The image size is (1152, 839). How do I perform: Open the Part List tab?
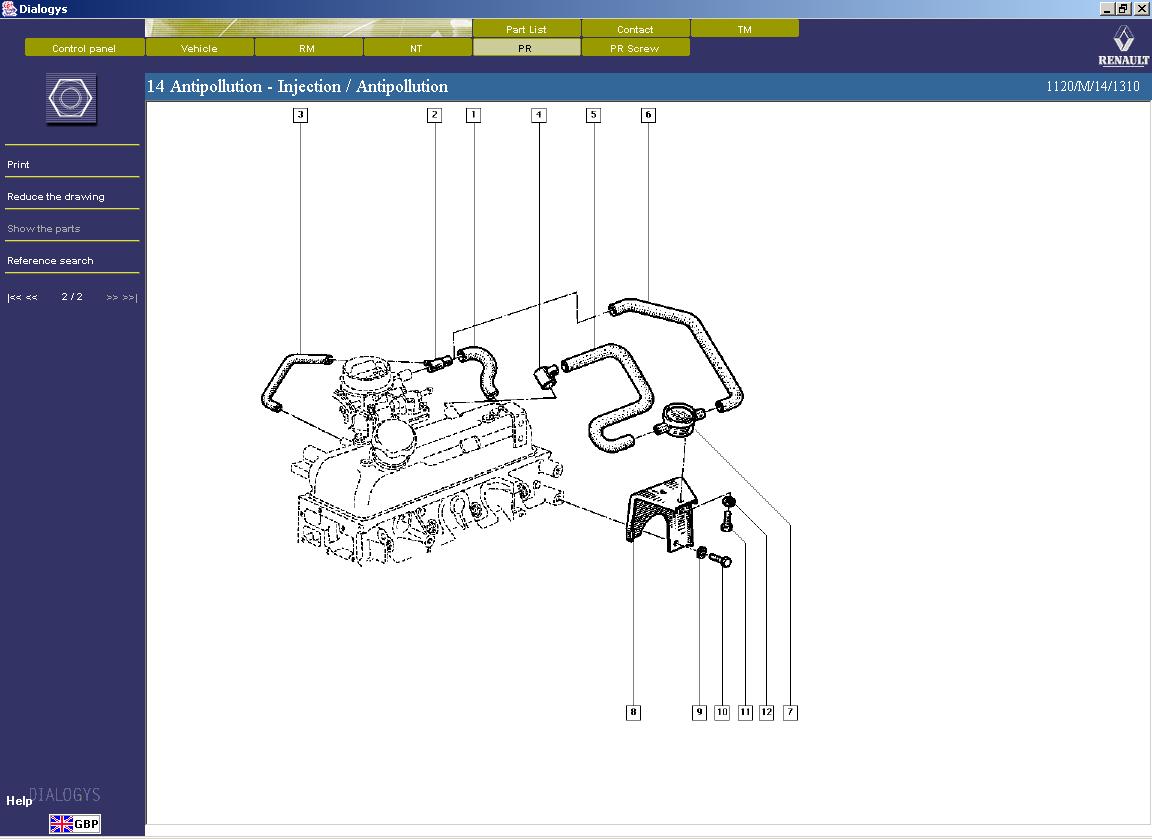coord(526,29)
